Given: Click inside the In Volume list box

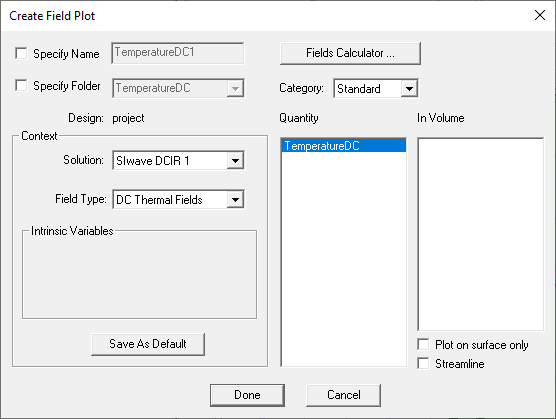Looking at the screenshot, I should (x=480, y=234).
